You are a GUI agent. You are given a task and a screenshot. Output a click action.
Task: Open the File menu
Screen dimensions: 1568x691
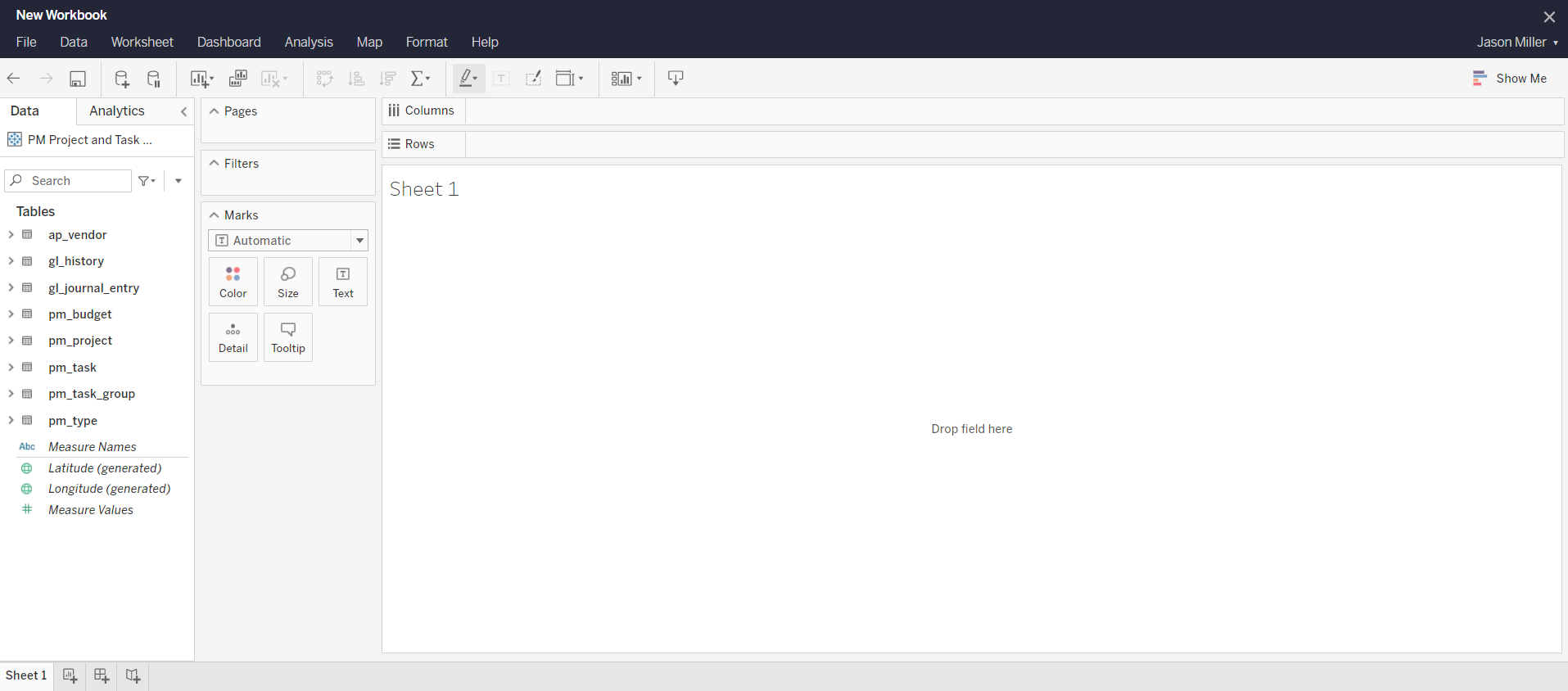26,42
